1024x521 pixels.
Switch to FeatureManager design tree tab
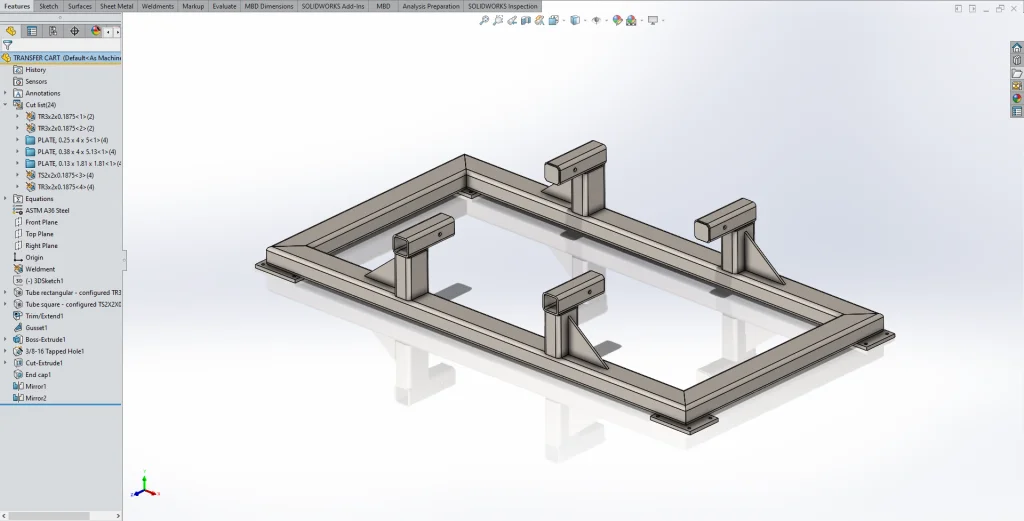click(x=11, y=31)
